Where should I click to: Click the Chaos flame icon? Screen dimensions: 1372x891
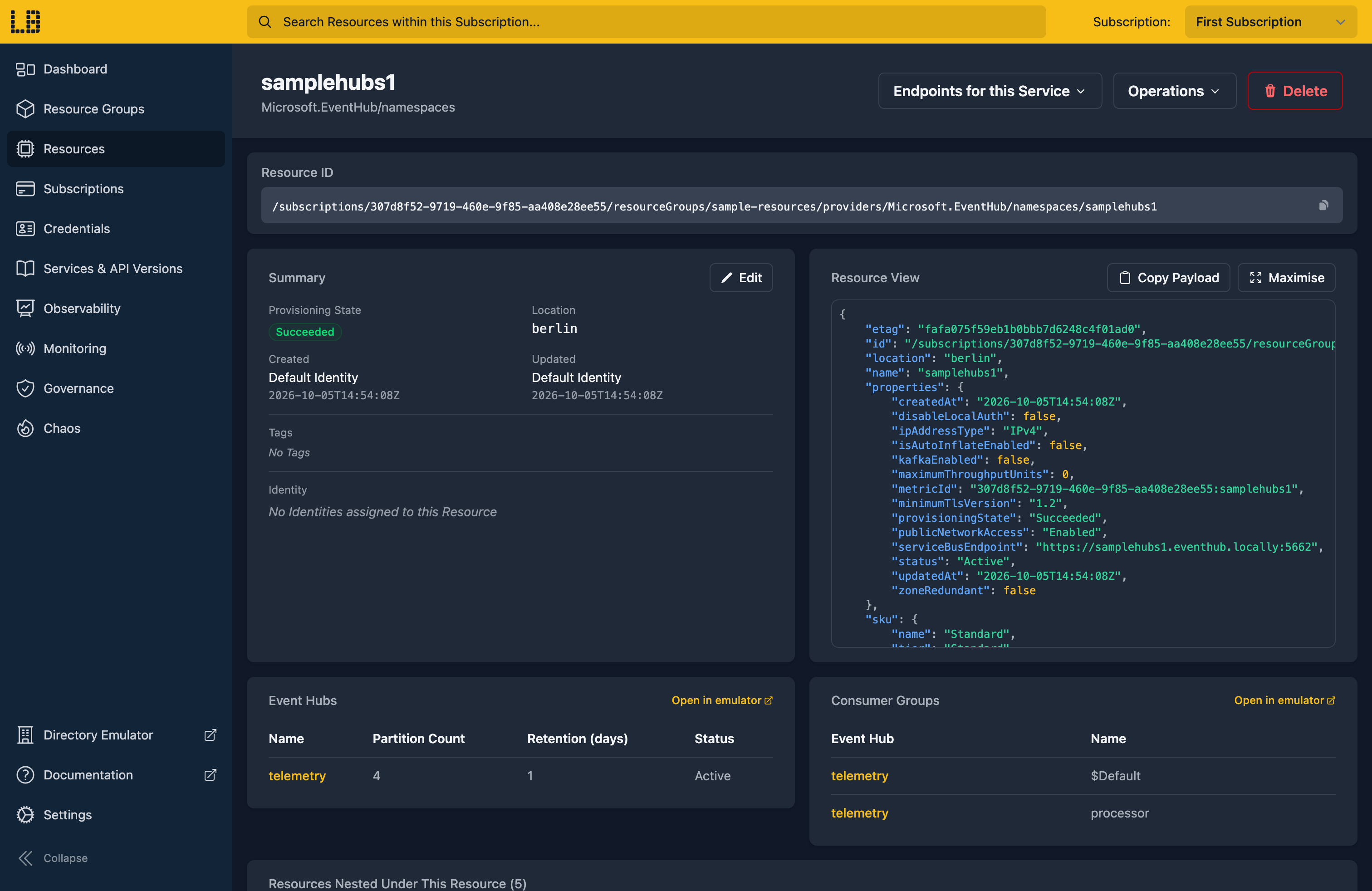pyautogui.click(x=25, y=428)
